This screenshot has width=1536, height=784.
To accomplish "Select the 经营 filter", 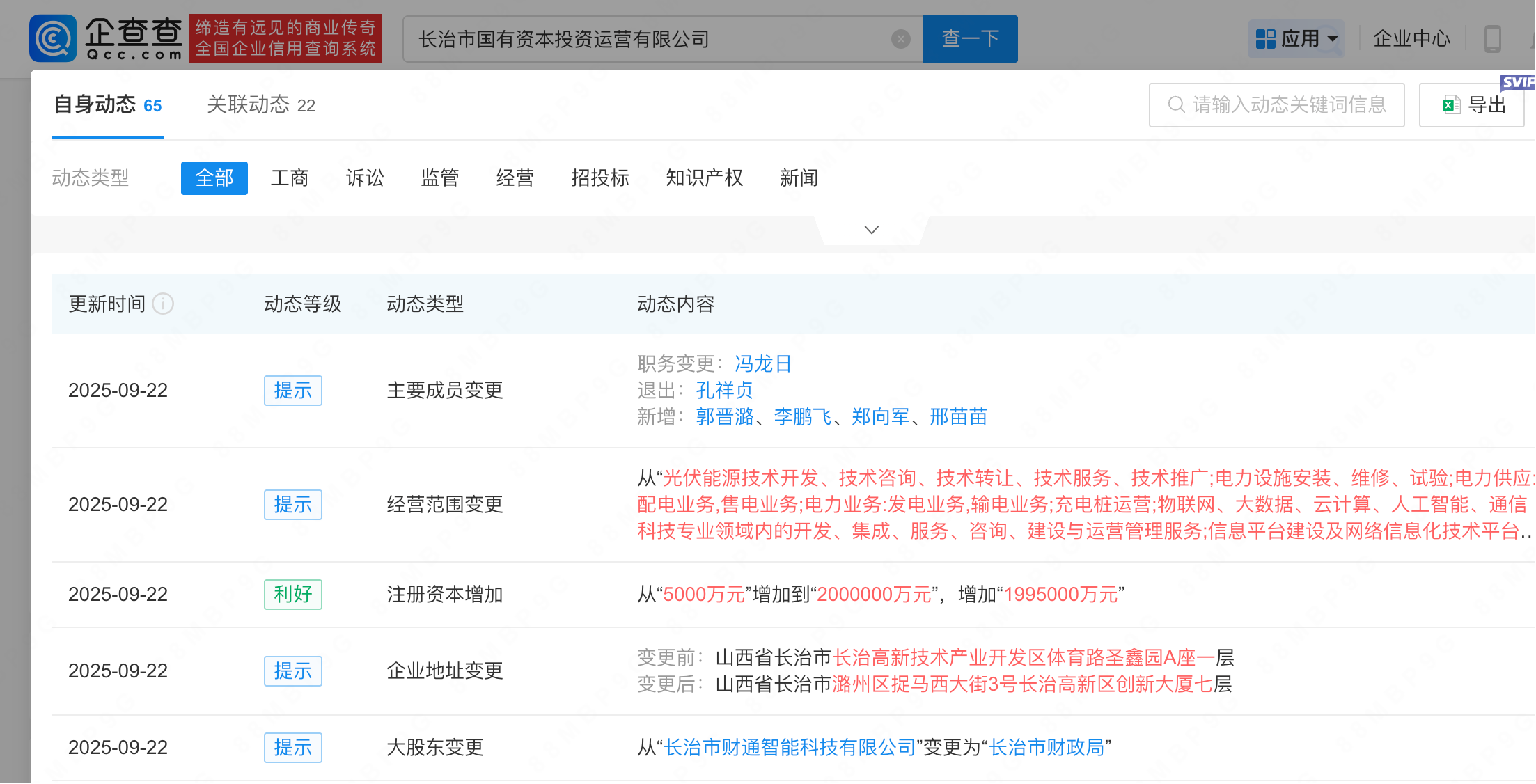I will coord(515,178).
